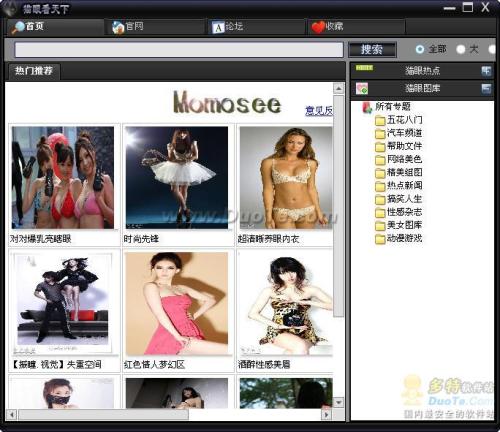Collapse the 猫眼图库 panel with its arrow
Viewport: 500px width, 432px height.
tap(486, 88)
